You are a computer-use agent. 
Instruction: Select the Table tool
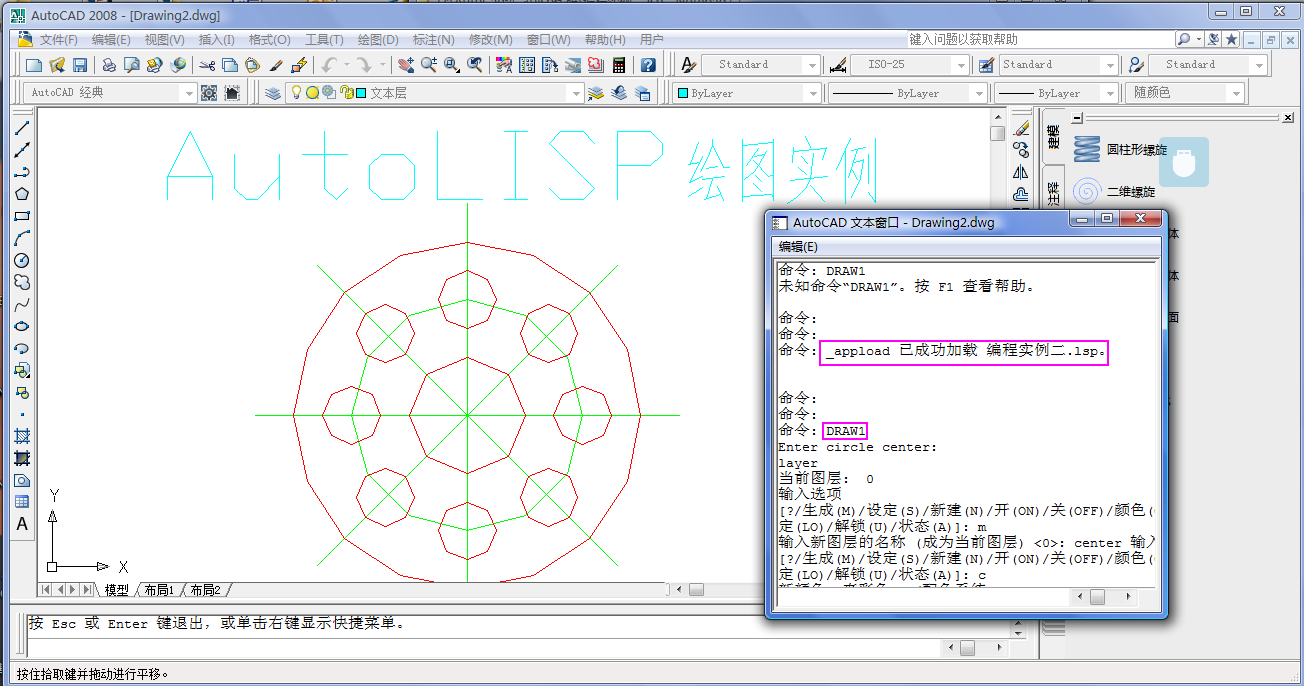click(x=22, y=502)
